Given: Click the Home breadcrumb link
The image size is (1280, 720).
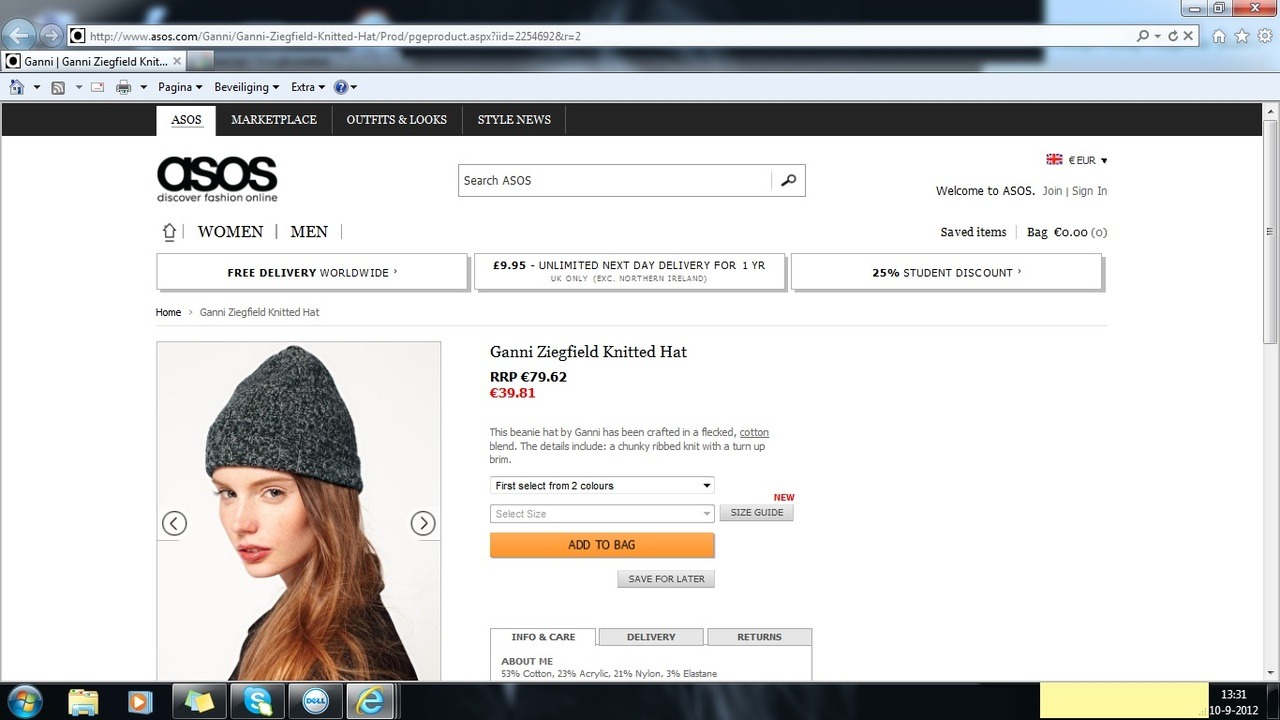Looking at the screenshot, I should 168,312.
